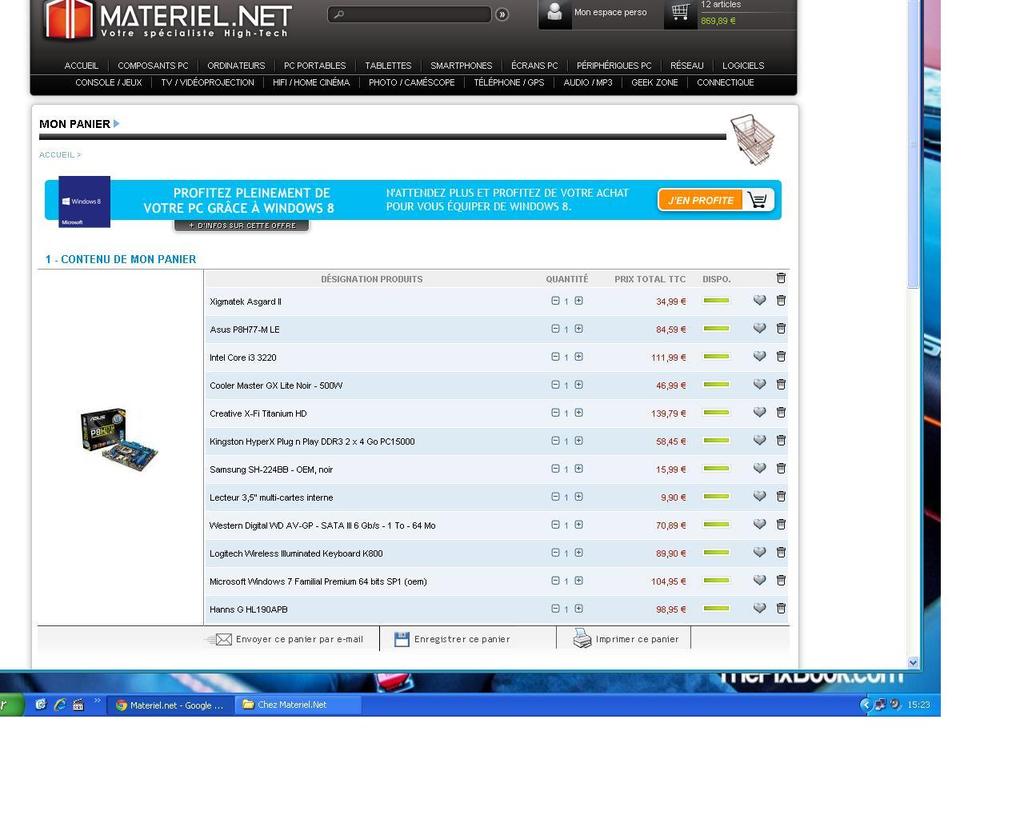Expand '+ D'infos sur cette offre'
Image resolution: width=1024 pixels, height=819 pixels.
(x=242, y=226)
